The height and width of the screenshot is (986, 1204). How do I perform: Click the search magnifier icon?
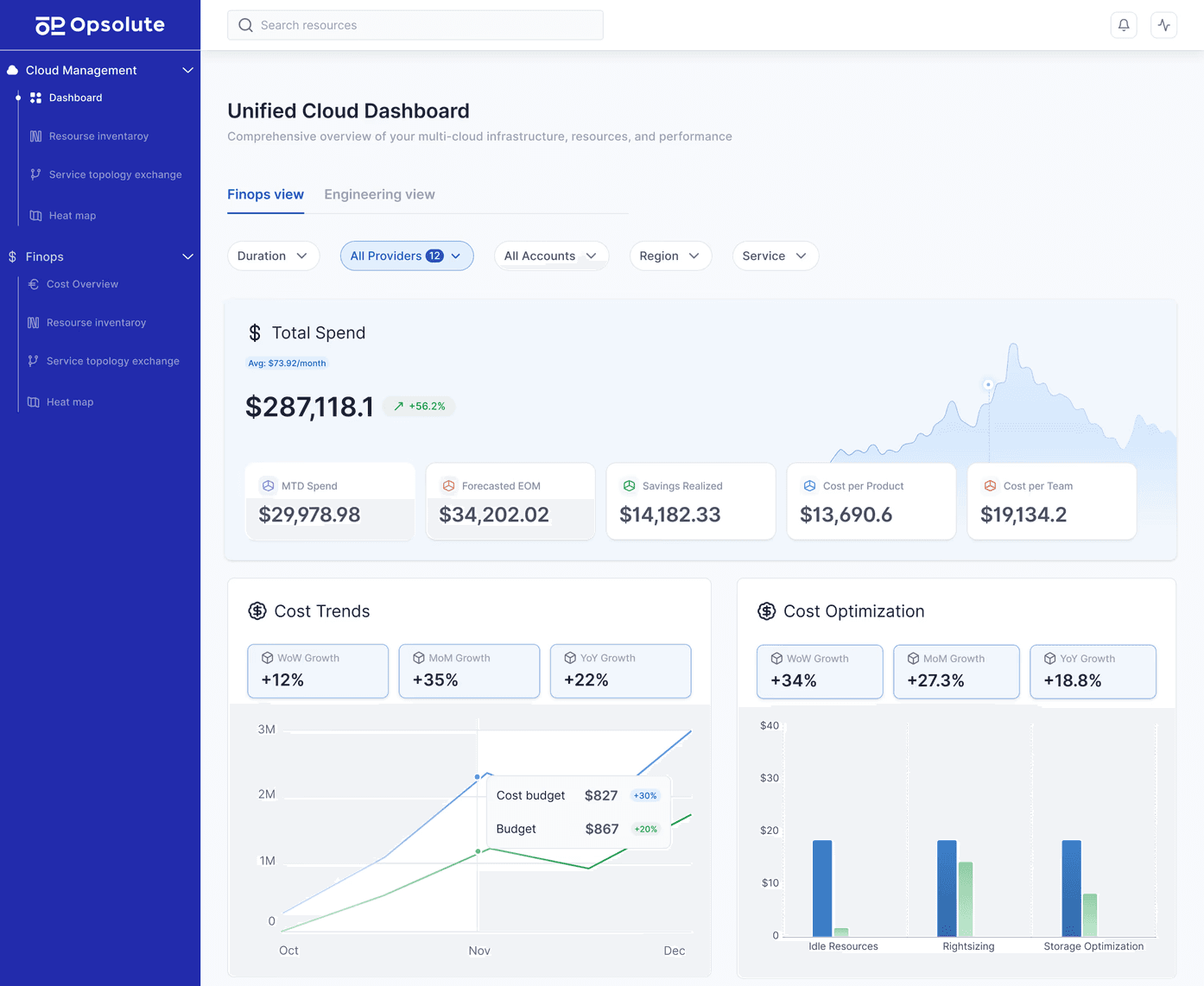pos(245,25)
